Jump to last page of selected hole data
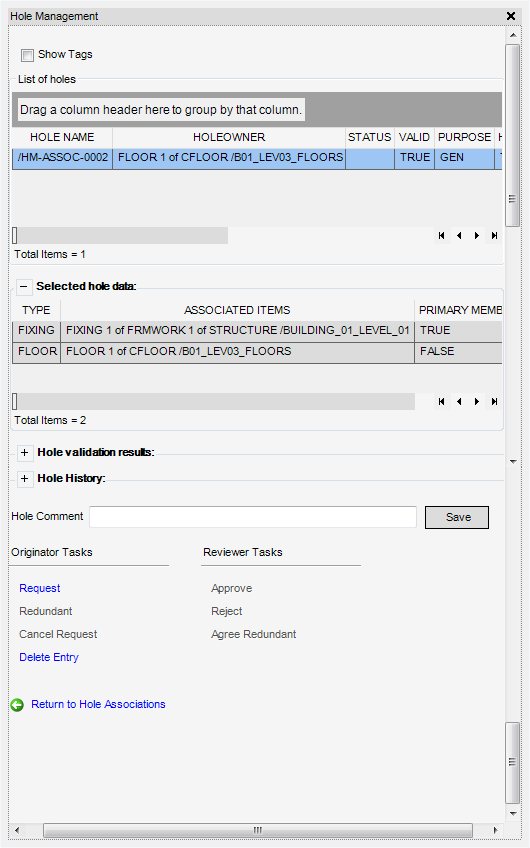This screenshot has height=848, width=530. pyautogui.click(x=494, y=401)
